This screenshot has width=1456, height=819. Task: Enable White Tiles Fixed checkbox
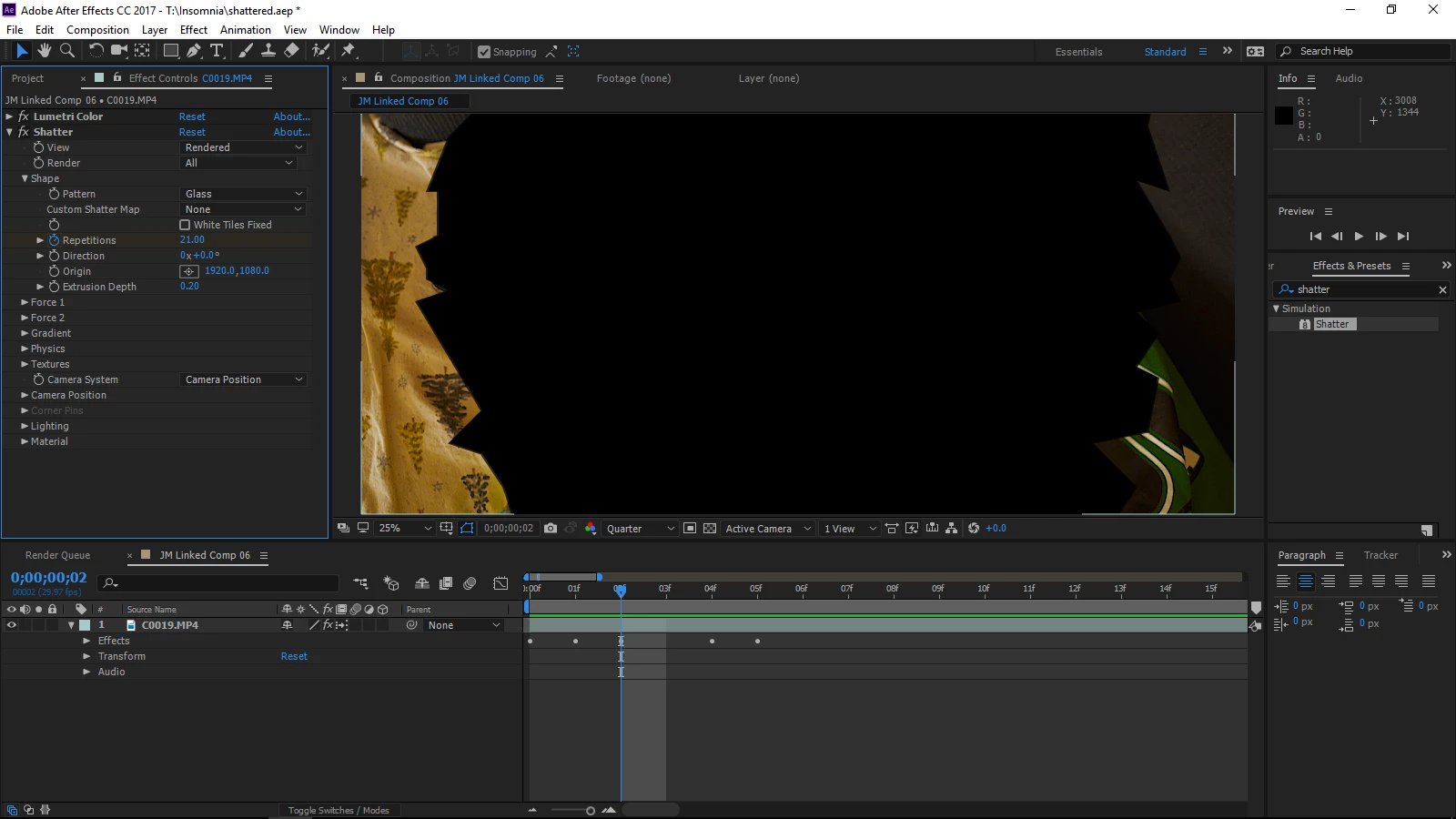(x=185, y=225)
